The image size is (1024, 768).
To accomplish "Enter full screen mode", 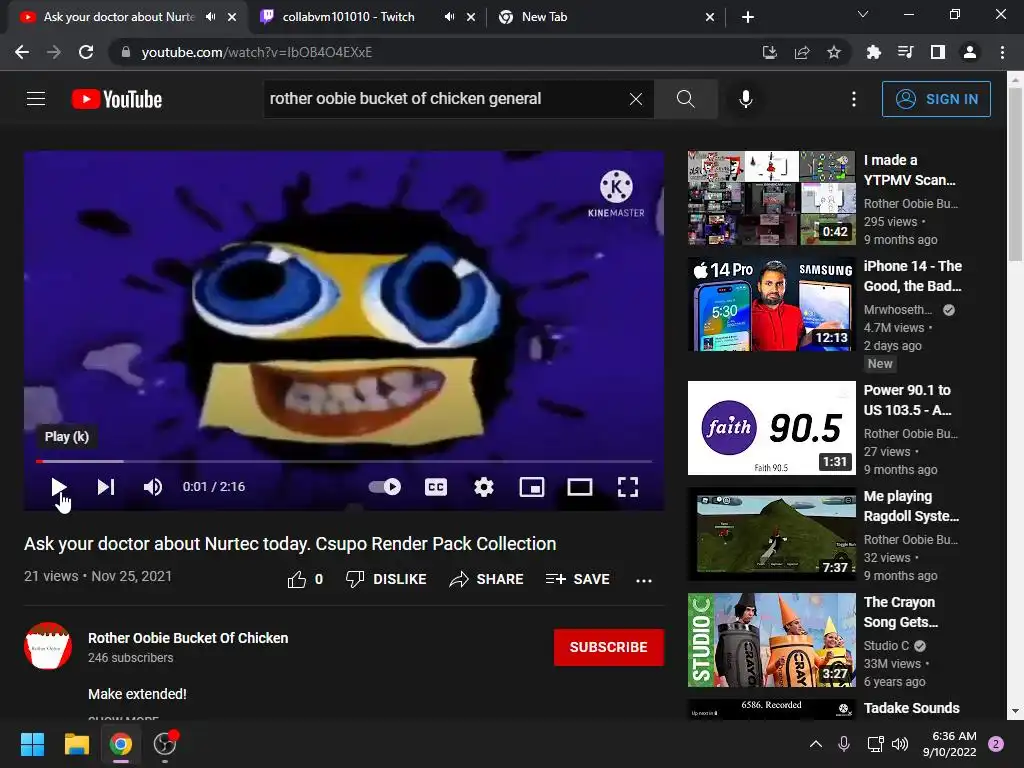I will point(628,487).
